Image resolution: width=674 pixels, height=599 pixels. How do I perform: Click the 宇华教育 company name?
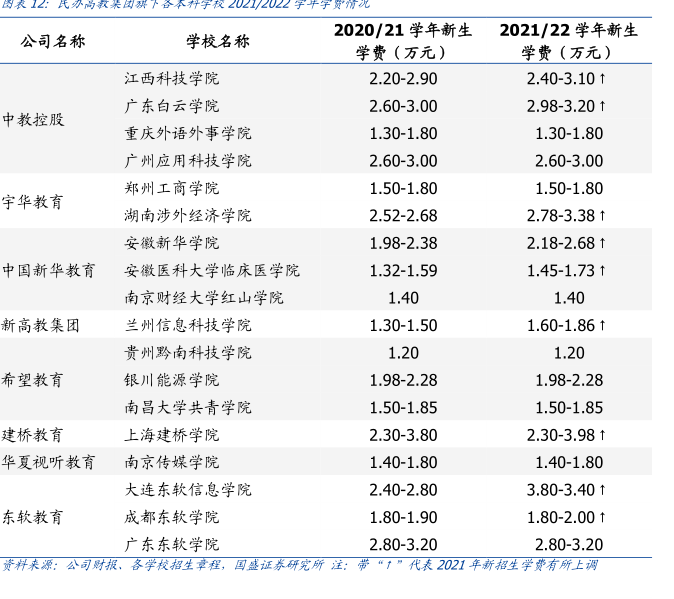(x=33, y=202)
